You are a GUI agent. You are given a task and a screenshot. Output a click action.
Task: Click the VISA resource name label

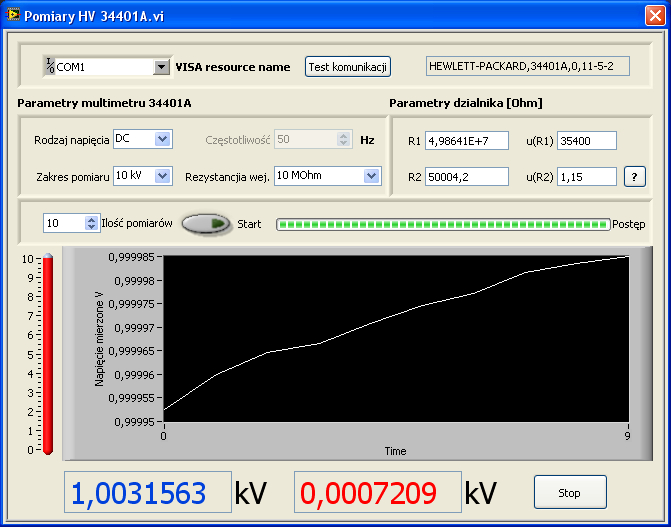233,67
